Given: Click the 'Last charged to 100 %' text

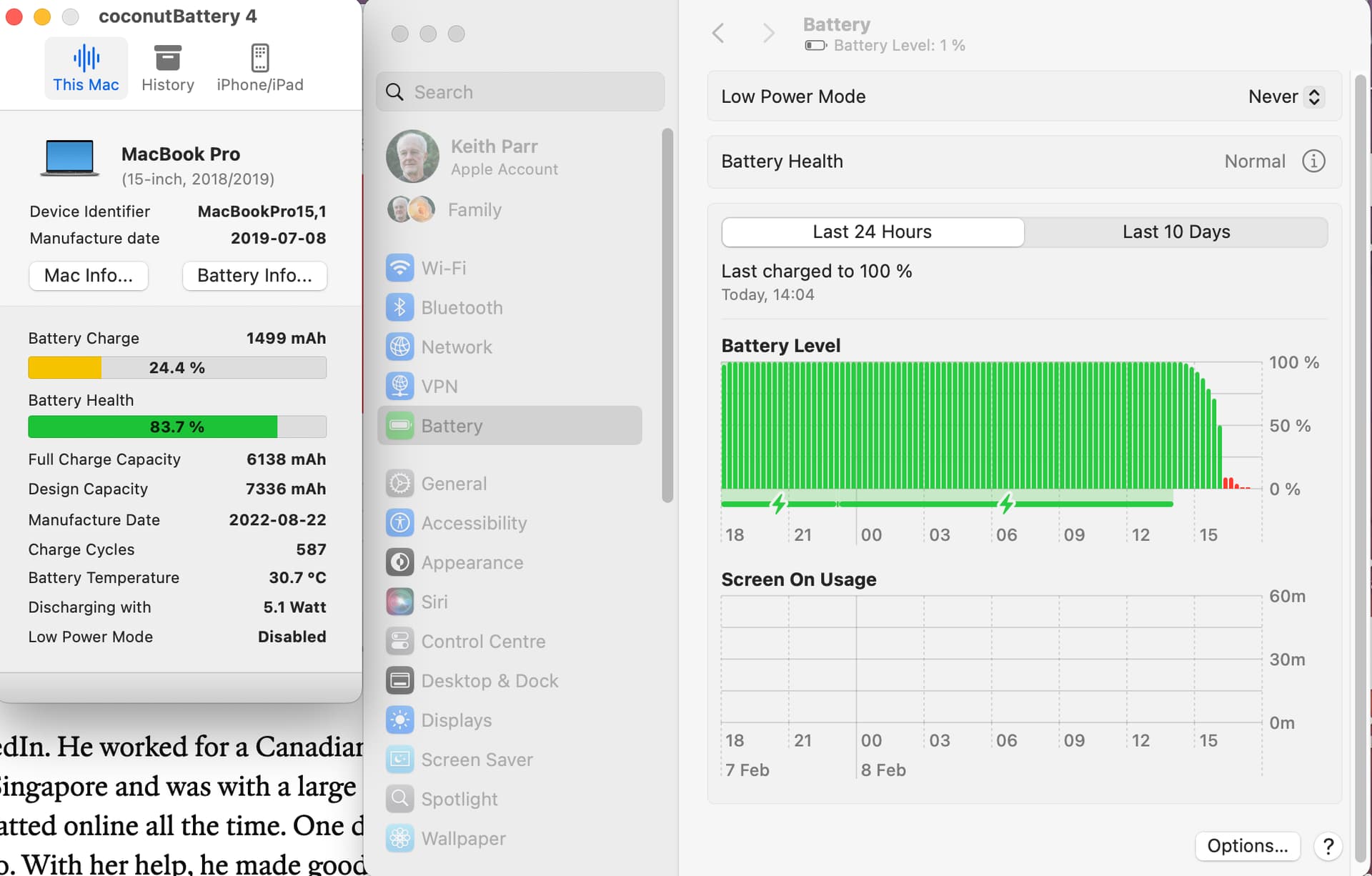Looking at the screenshot, I should 817,272.
